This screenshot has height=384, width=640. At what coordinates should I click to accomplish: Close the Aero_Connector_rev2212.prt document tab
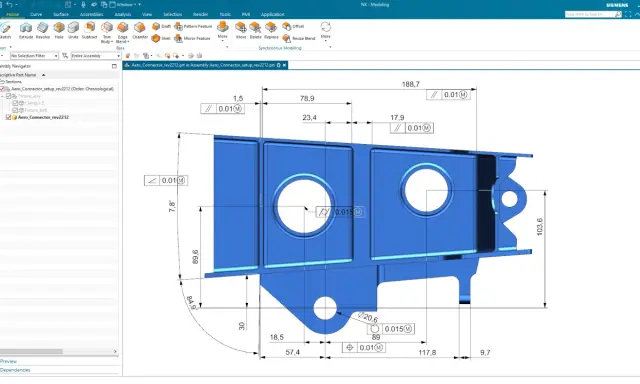pyautogui.click(x=284, y=65)
